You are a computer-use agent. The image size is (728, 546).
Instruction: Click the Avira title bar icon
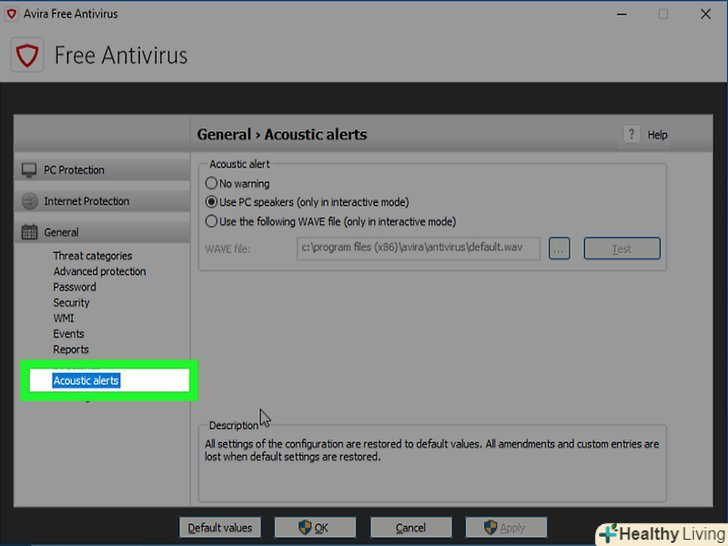pyautogui.click(x=12, y=14)
